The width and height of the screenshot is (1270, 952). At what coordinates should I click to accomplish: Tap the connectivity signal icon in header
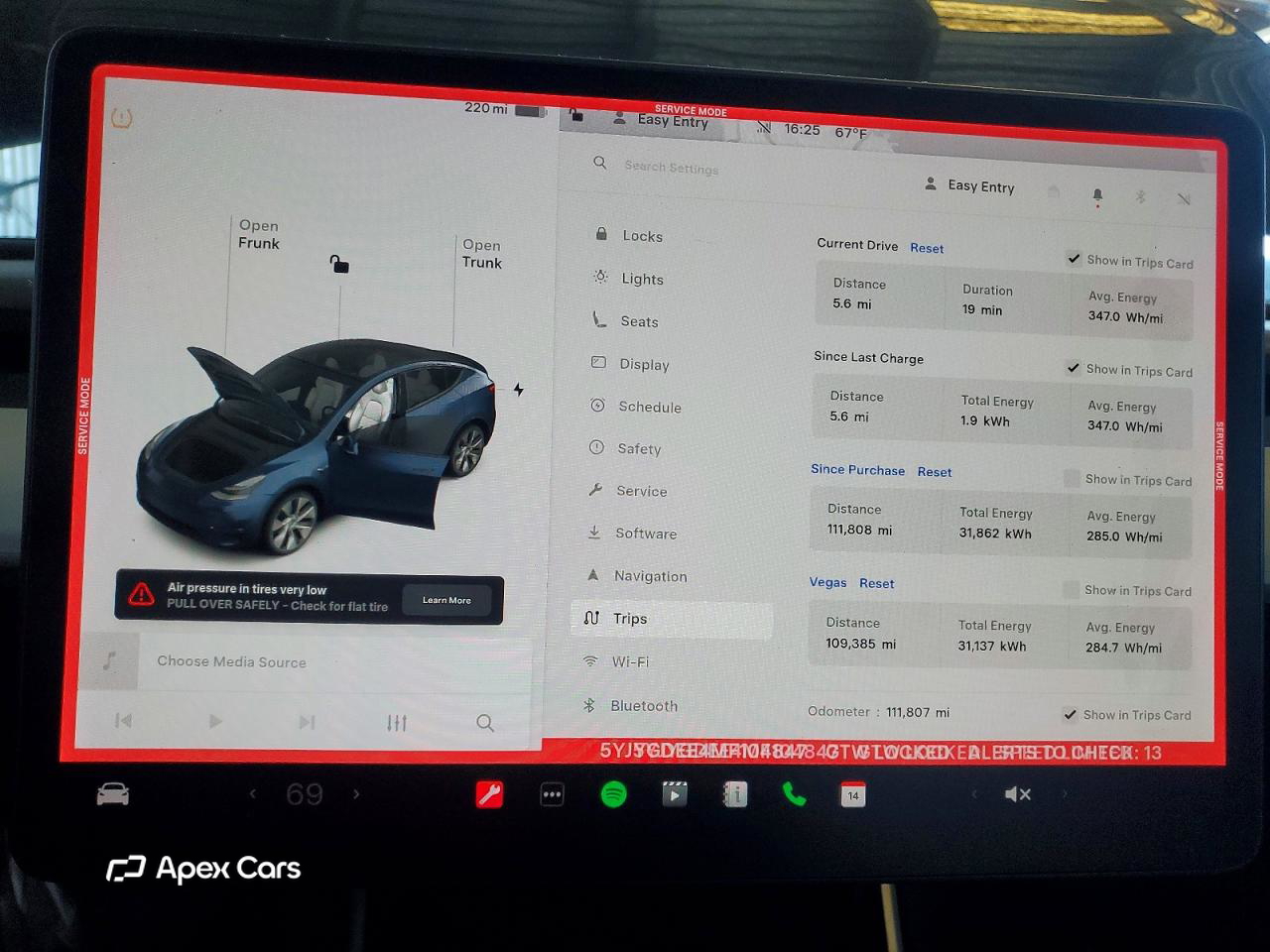click(x=1184, y=198)
